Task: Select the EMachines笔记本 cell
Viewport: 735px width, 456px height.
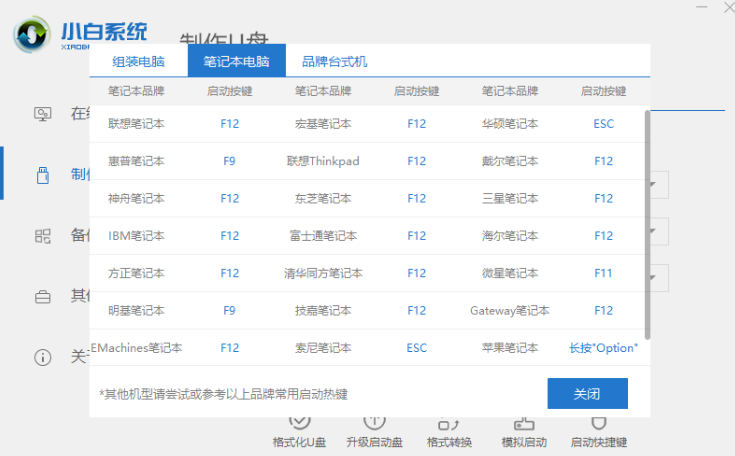Action: click(x=136, y=348)
